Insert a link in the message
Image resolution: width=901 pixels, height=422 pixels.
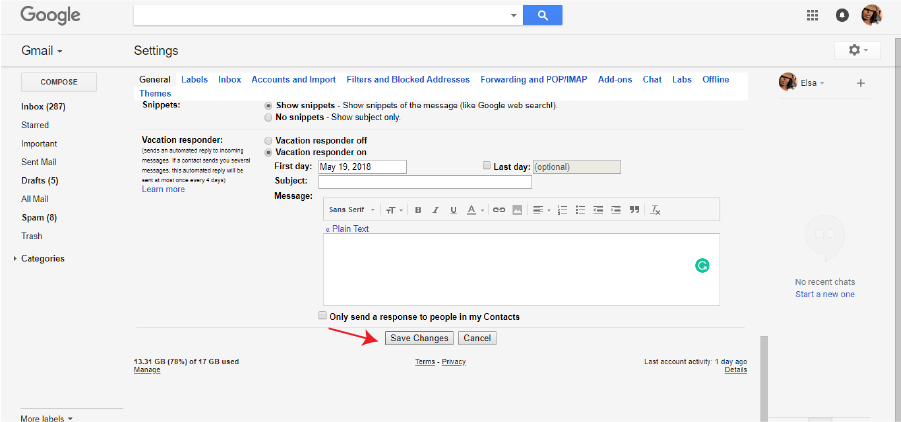[499, 210]
